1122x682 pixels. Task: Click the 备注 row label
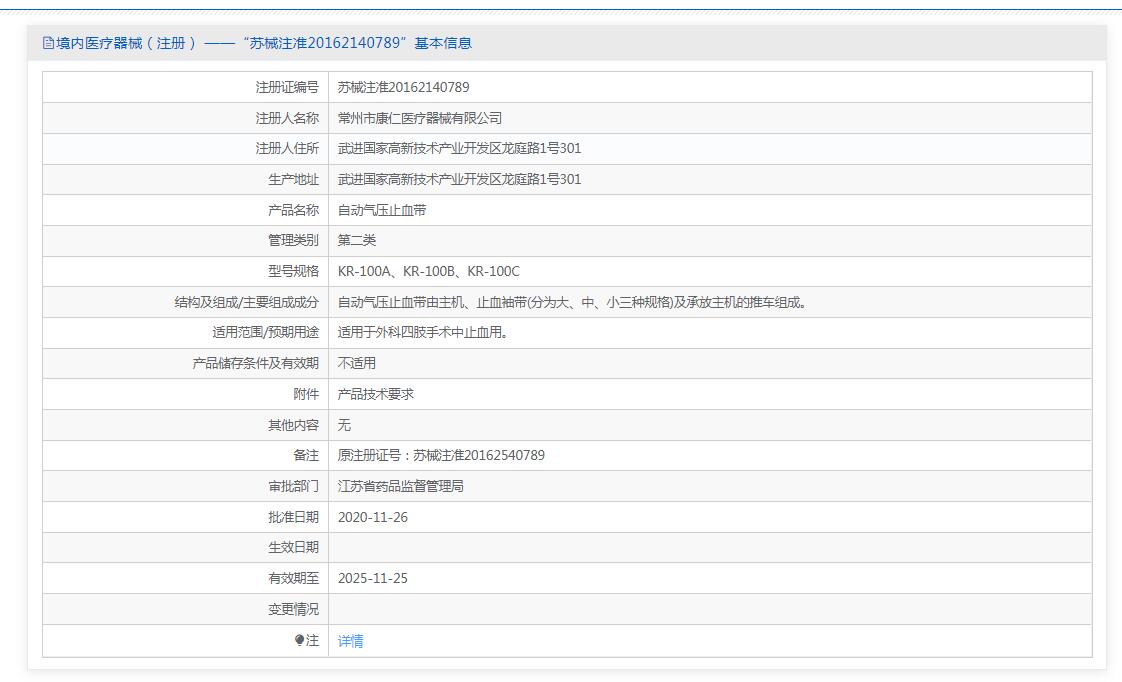pyautogui.click(x=306, y=455)
